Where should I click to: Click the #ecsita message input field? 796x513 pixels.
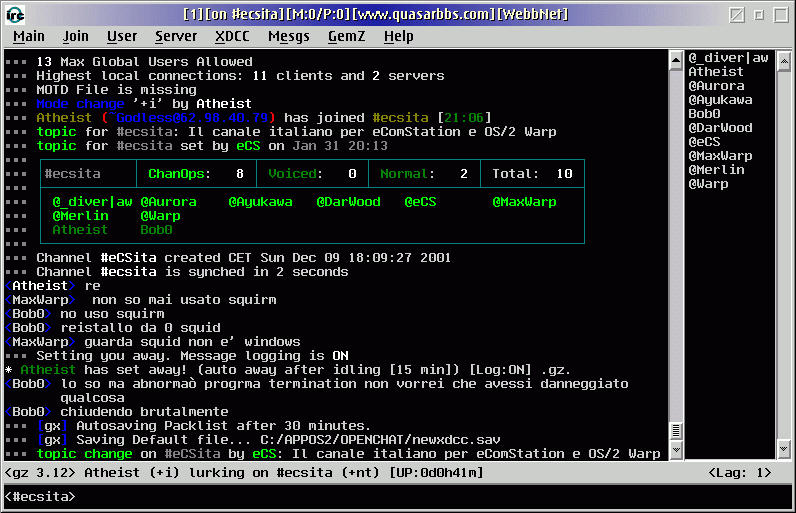click(400, 496)
